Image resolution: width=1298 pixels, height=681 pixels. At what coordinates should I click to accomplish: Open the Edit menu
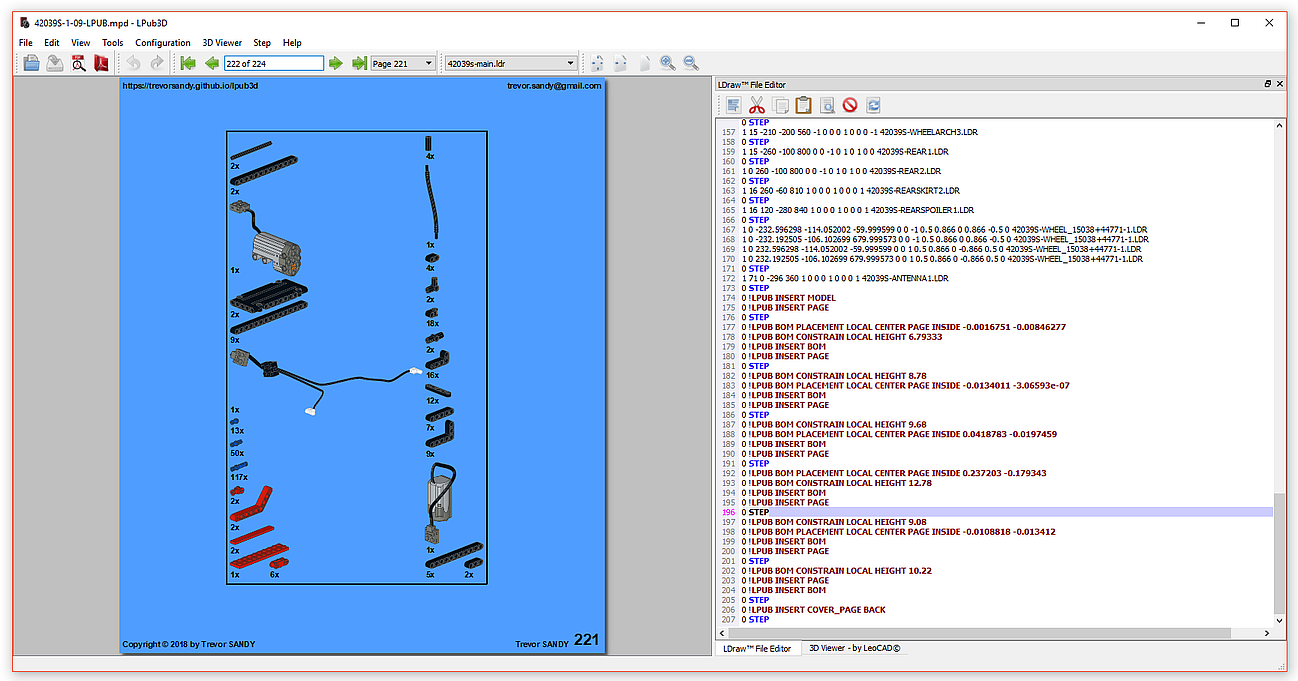[52, 43]
